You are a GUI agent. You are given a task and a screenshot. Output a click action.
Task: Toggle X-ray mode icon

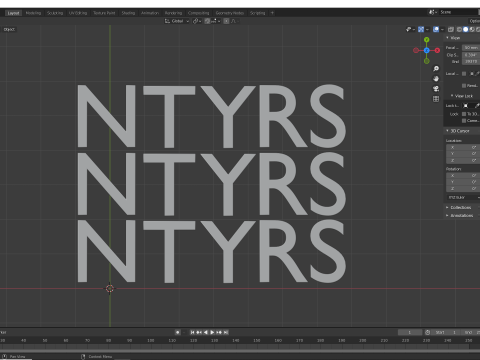point(451,29)
